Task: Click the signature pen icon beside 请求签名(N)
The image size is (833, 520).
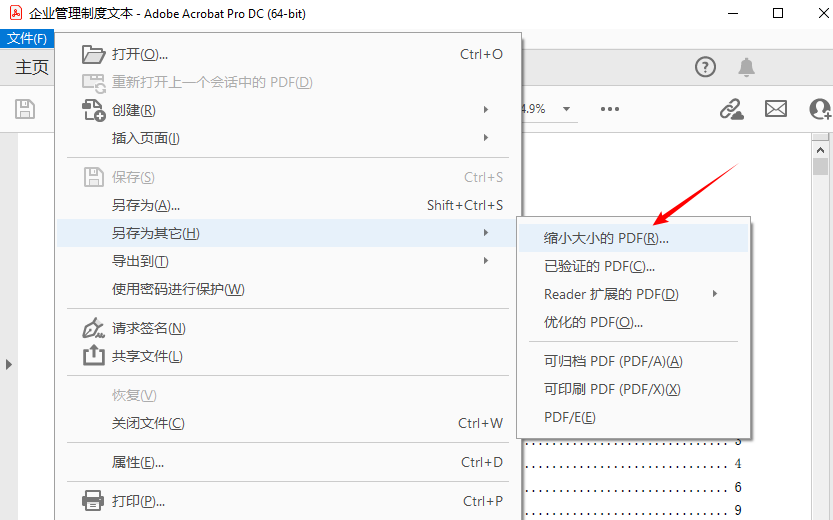Action: pyautogui.click(x=94, y=328)
